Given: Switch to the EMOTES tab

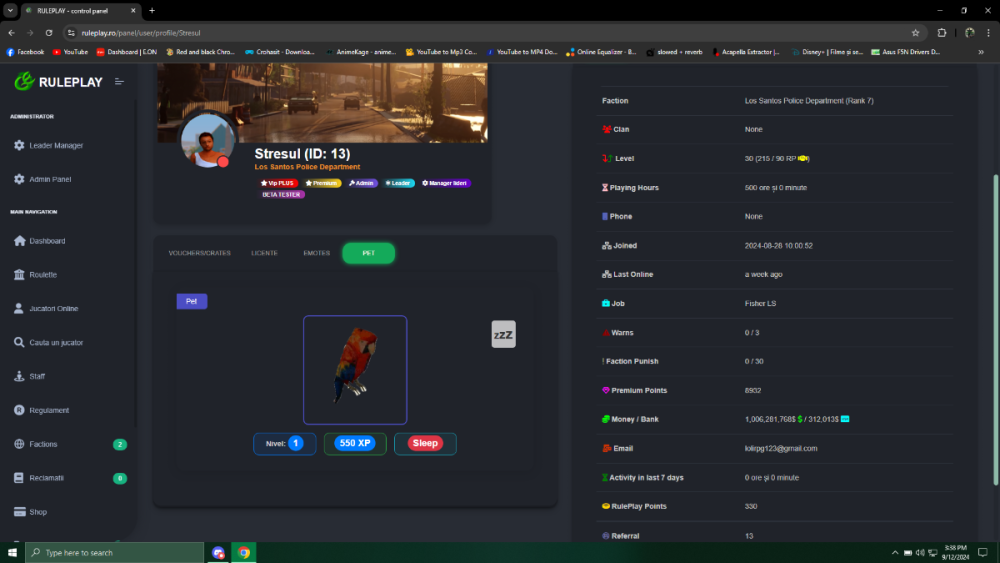Looking at the screenshot, I should coord(316,253).
